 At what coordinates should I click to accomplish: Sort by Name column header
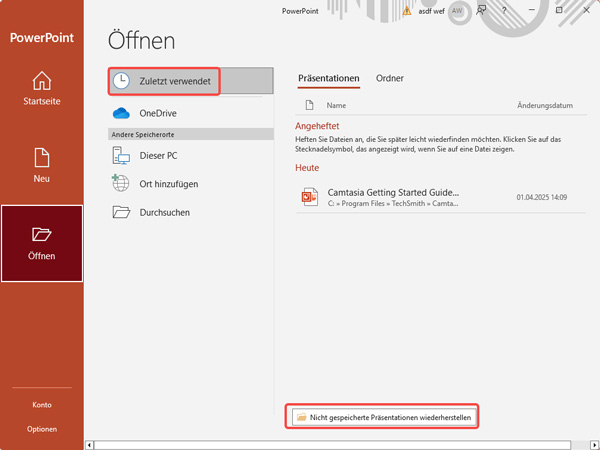coord(336,106)
